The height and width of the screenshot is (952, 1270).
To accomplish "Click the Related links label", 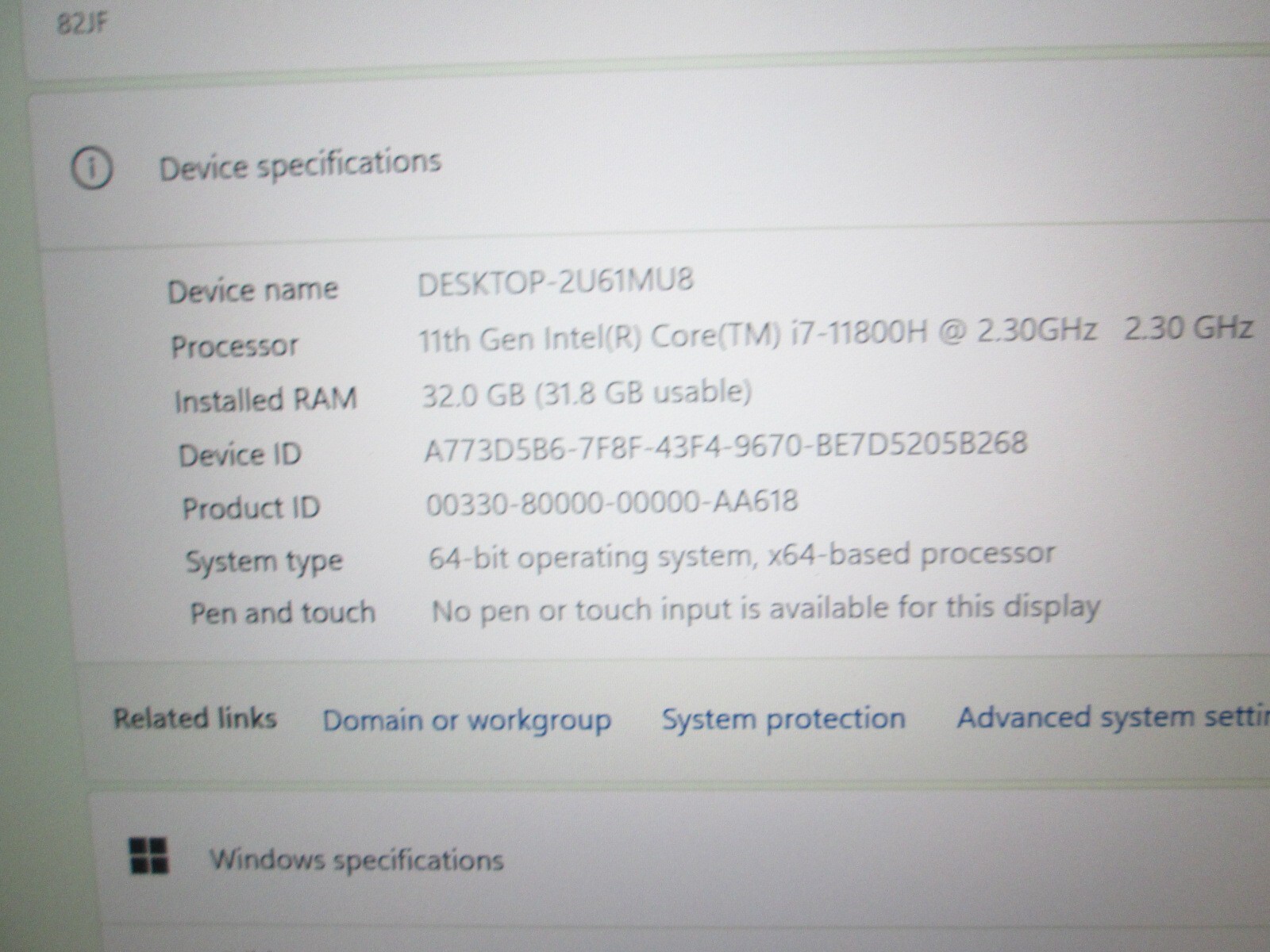I will [194, 719].
